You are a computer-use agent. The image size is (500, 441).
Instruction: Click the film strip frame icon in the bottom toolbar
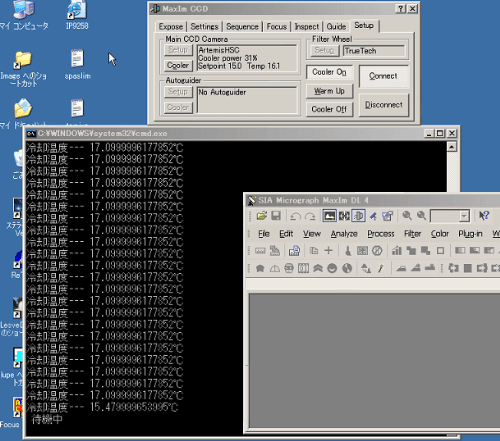click(x=303, y=268)
